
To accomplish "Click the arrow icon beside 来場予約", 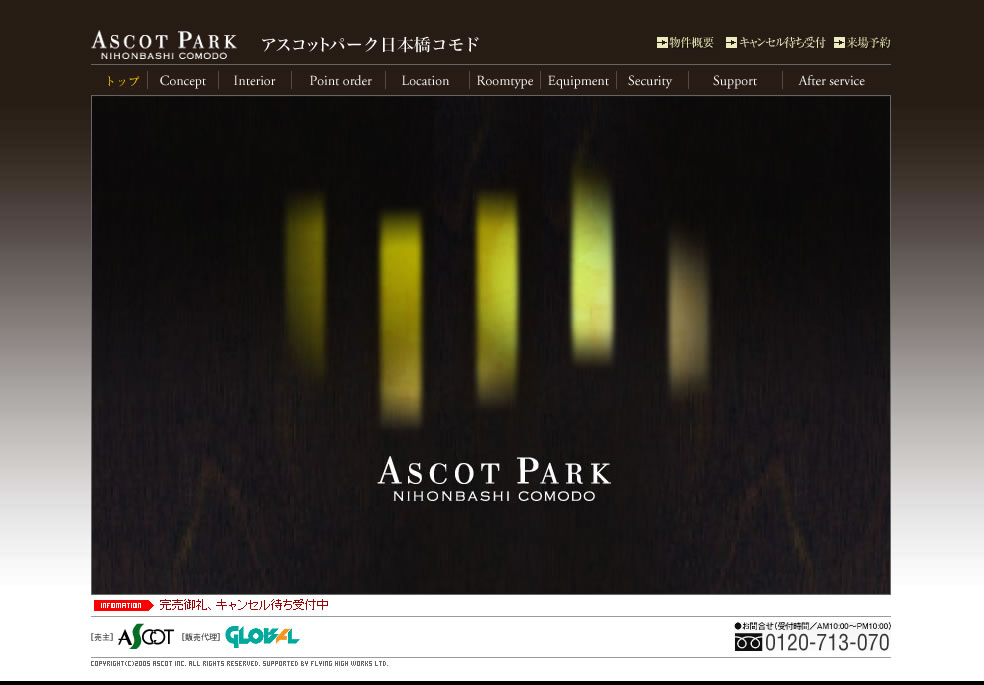I will [x=839, y=43].
